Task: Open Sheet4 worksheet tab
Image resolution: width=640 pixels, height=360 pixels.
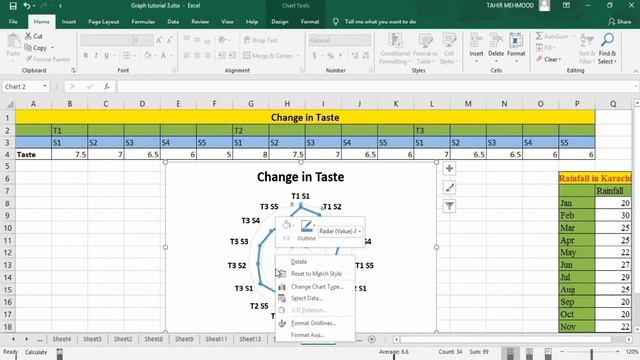Action: [x=62, y=339]
